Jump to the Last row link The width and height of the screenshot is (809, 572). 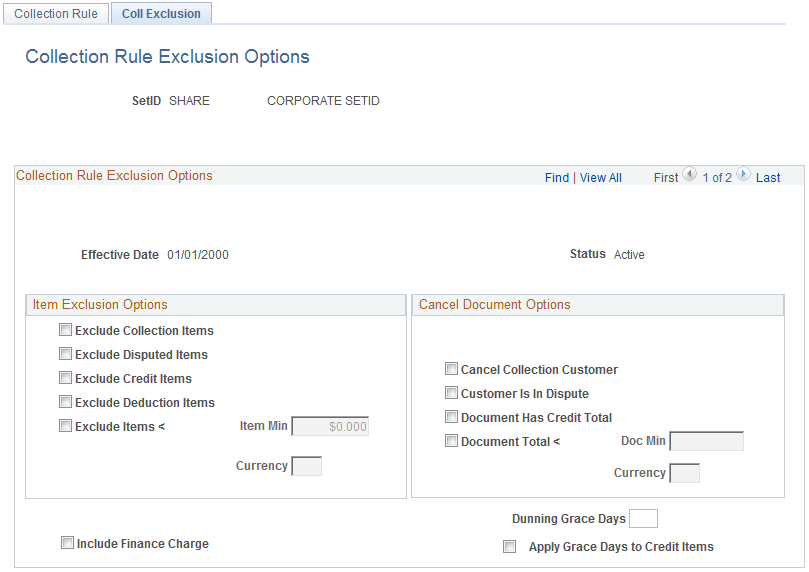click(x=768, y=178)
